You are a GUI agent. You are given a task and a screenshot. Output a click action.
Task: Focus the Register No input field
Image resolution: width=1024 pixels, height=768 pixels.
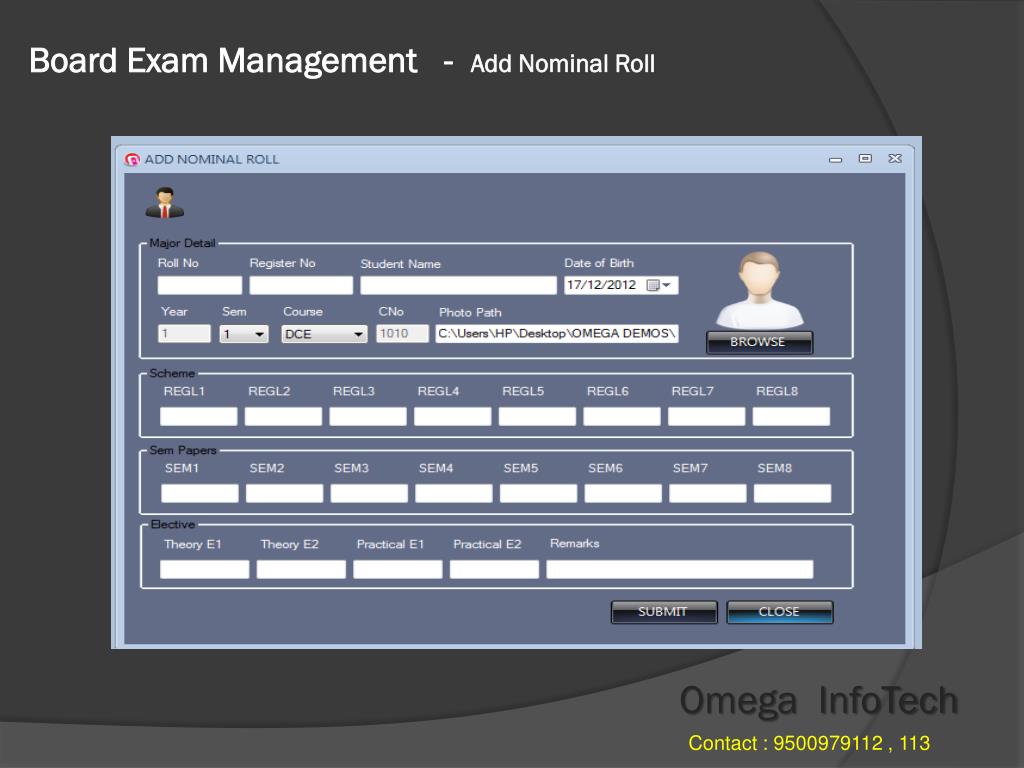tap(301, 285)
